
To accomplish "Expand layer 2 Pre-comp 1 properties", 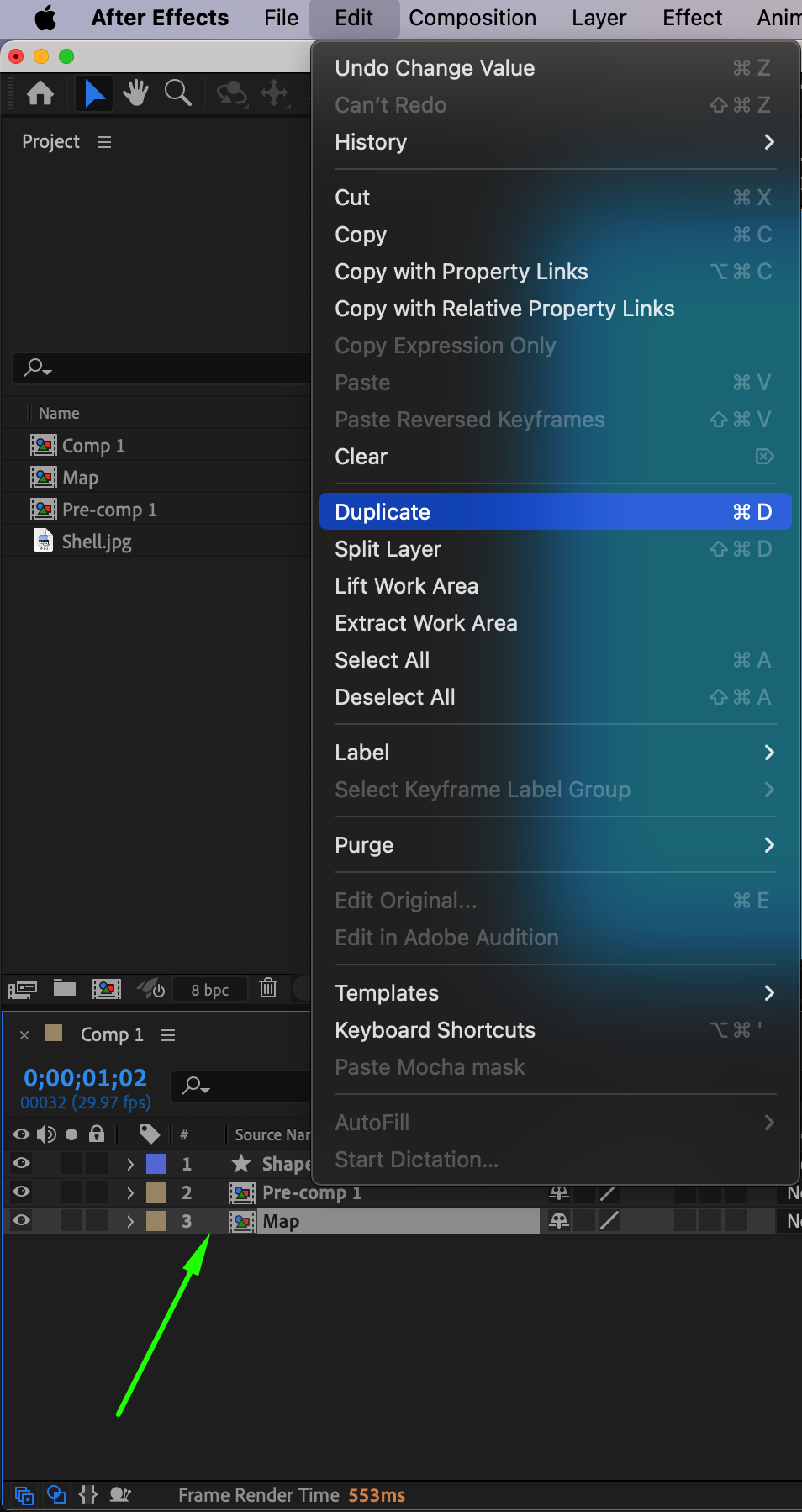I will click(130, 1192).
